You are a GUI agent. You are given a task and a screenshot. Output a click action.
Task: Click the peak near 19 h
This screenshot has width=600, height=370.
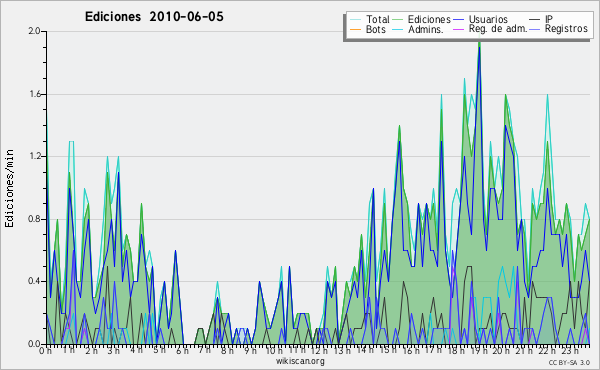click(479, 41)
